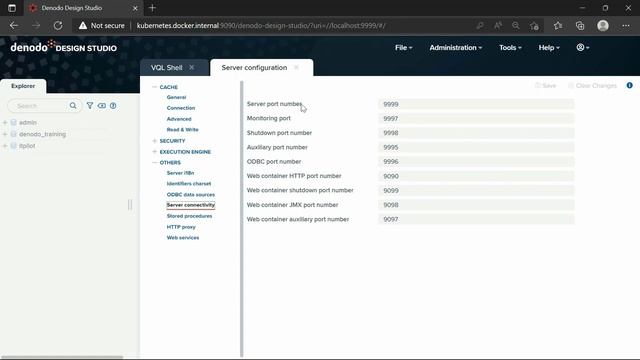Image resolution: width=640 pixels, height=360 pixels.
Task: Click the Explorer panel splitter handle
Action: point(130,204)
